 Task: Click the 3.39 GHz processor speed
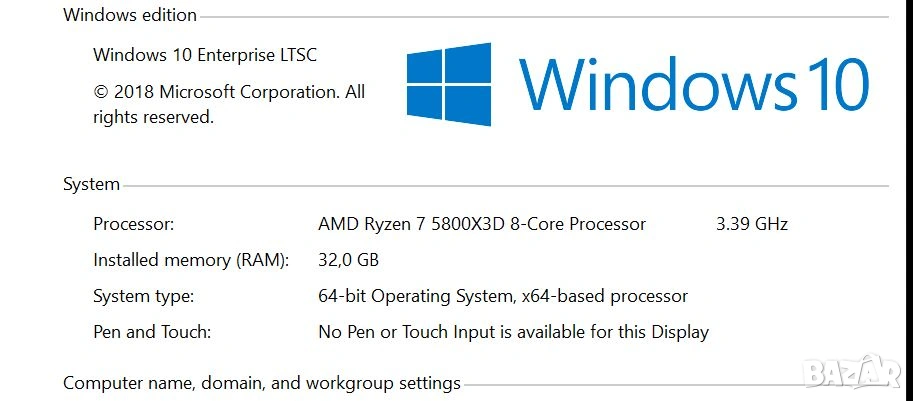[x=752, y=224]
